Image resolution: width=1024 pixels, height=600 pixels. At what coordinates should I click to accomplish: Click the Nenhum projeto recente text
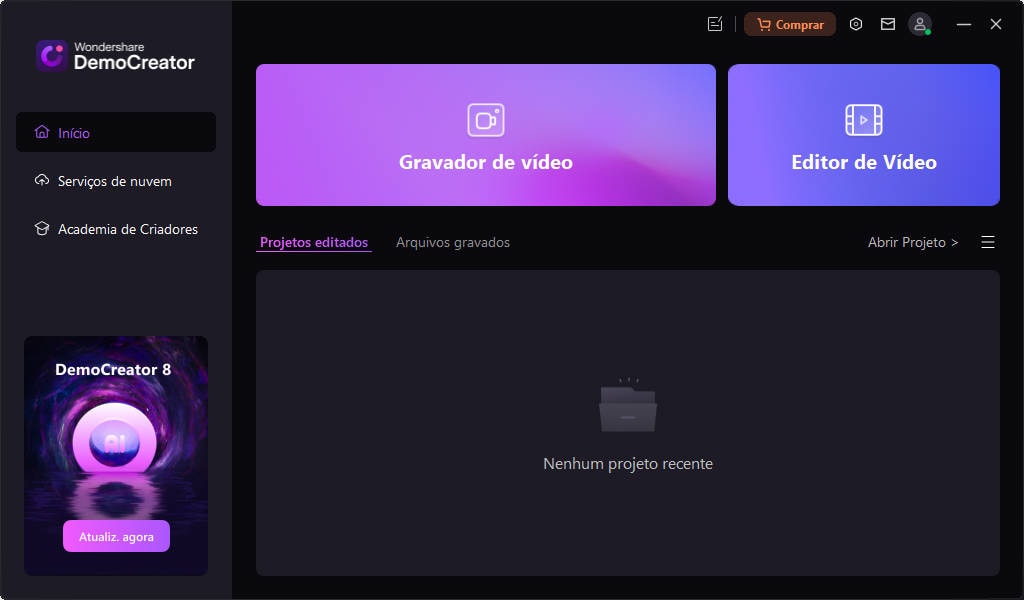(x=628, y=464)
